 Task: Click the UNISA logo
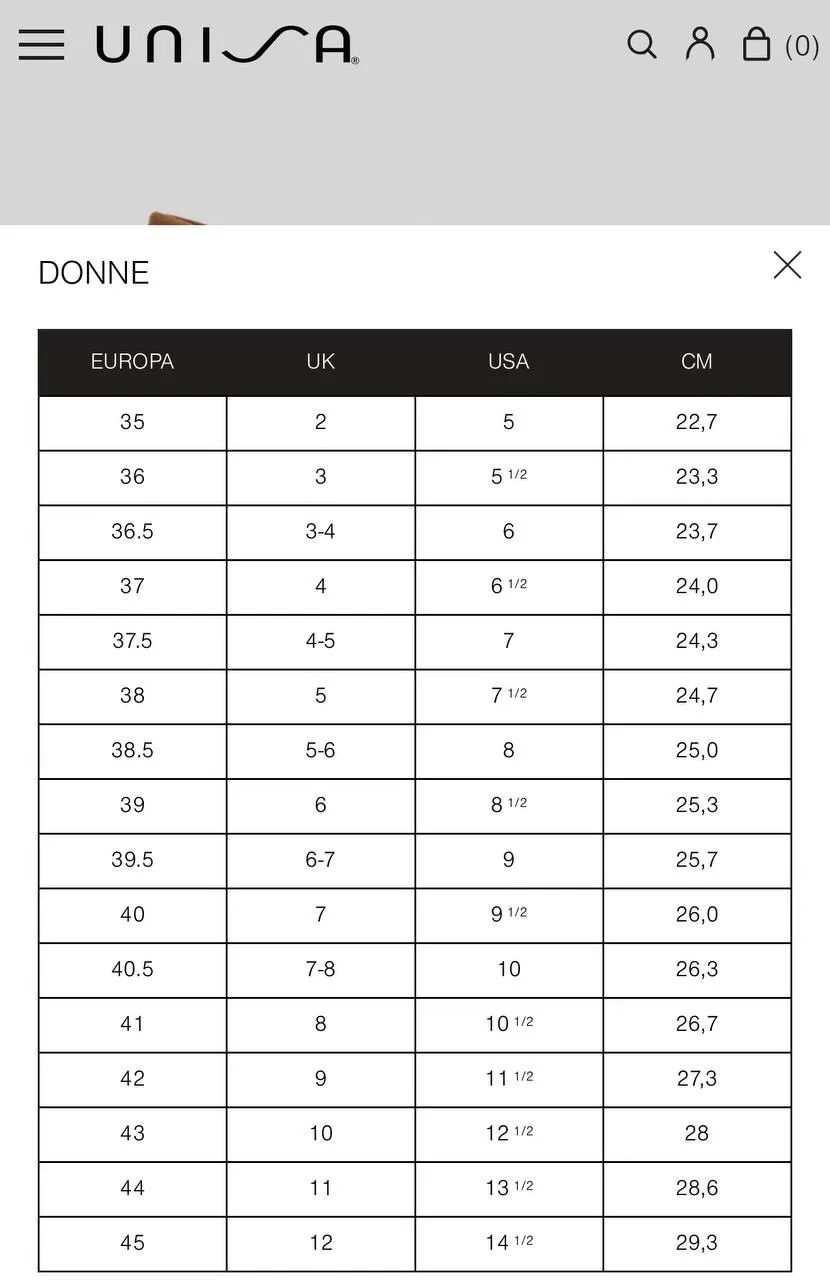228,45
